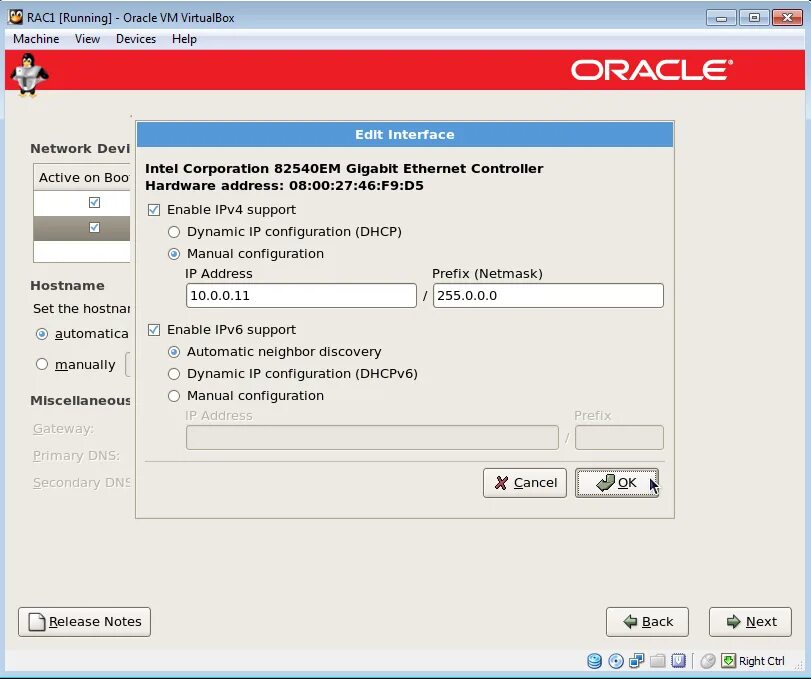The height and width of the screenshot is (679, 811).
Task: Open the Devices menu
Action: click(136, 39)
